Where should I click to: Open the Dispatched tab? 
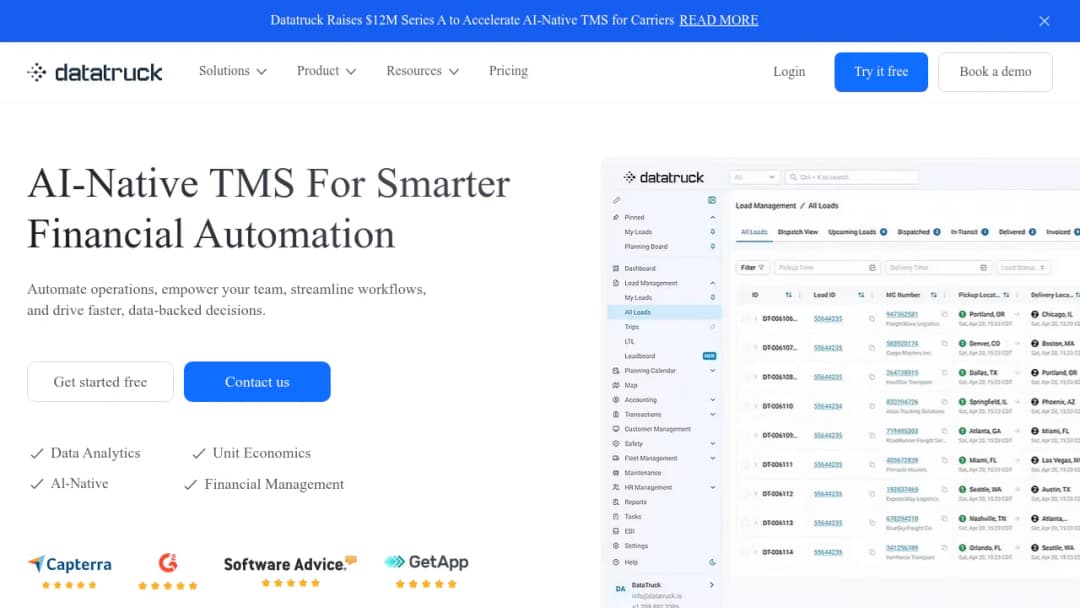919,232
